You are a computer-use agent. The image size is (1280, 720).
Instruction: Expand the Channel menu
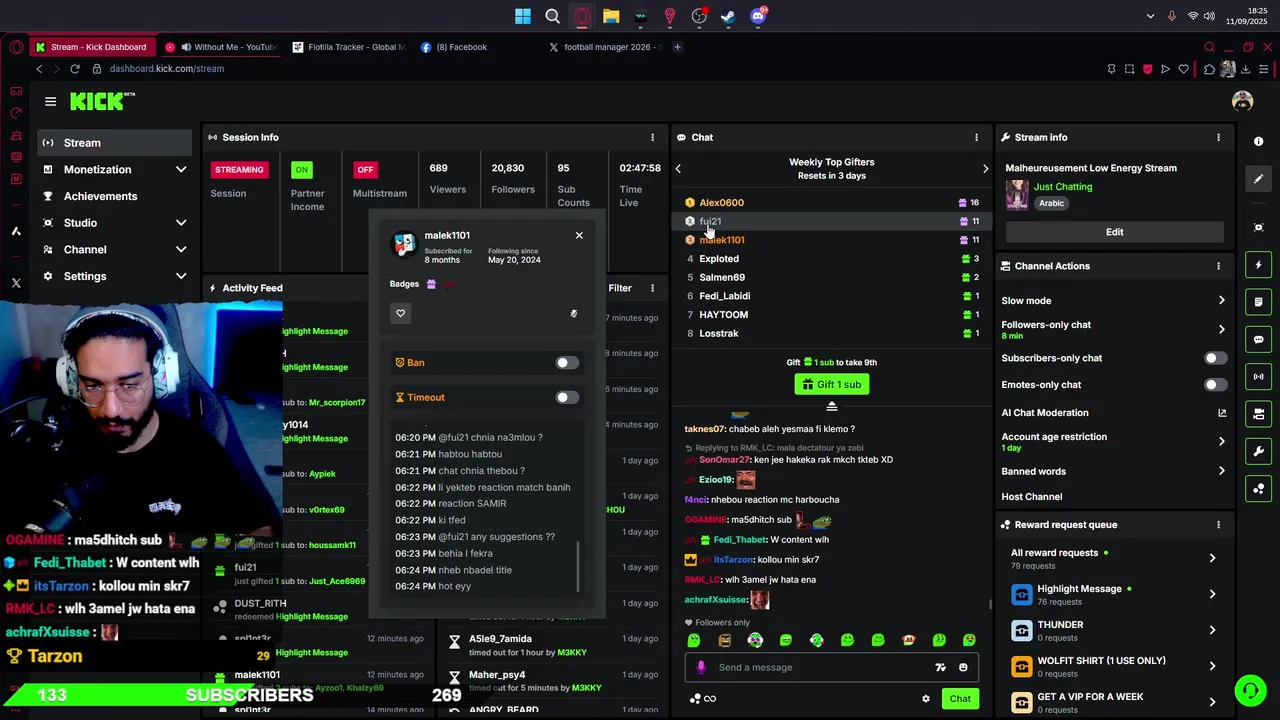click(x=114, y=249)
